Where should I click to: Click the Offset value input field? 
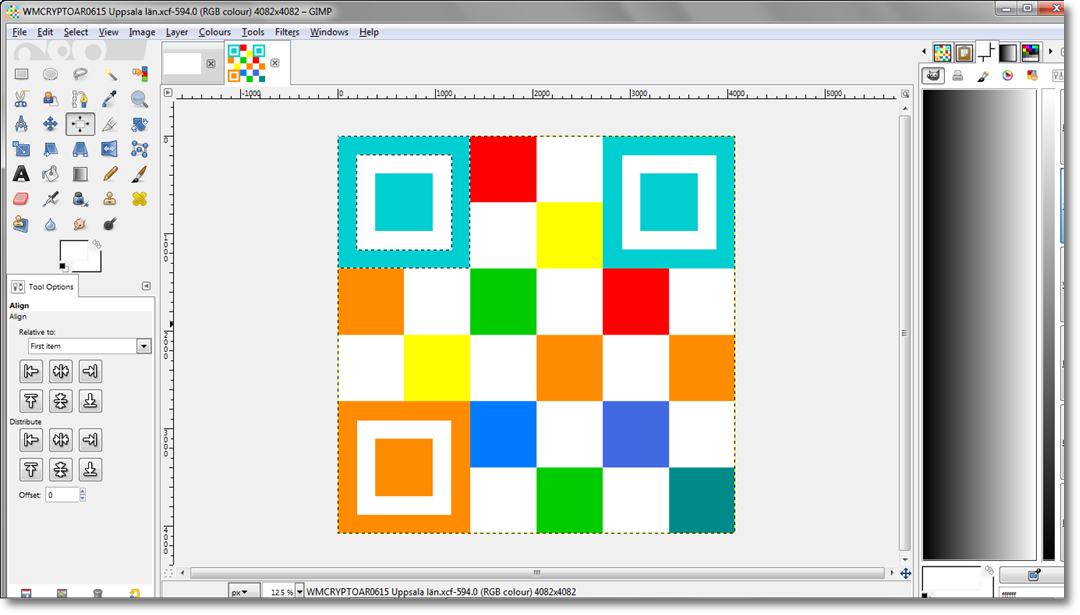62,494
